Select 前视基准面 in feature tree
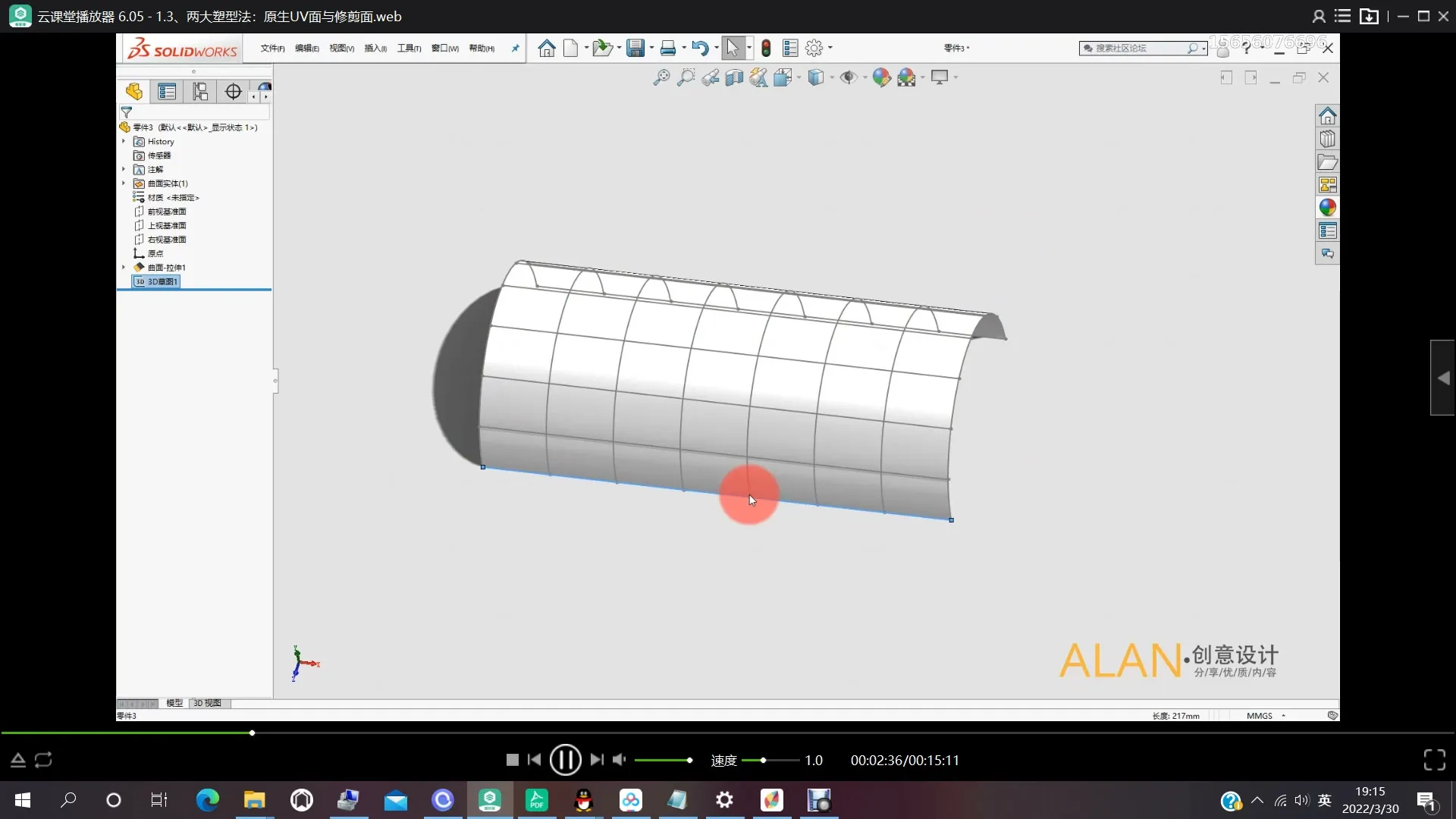This screenshot has width=1456, height=819. [x=166, y=212]
